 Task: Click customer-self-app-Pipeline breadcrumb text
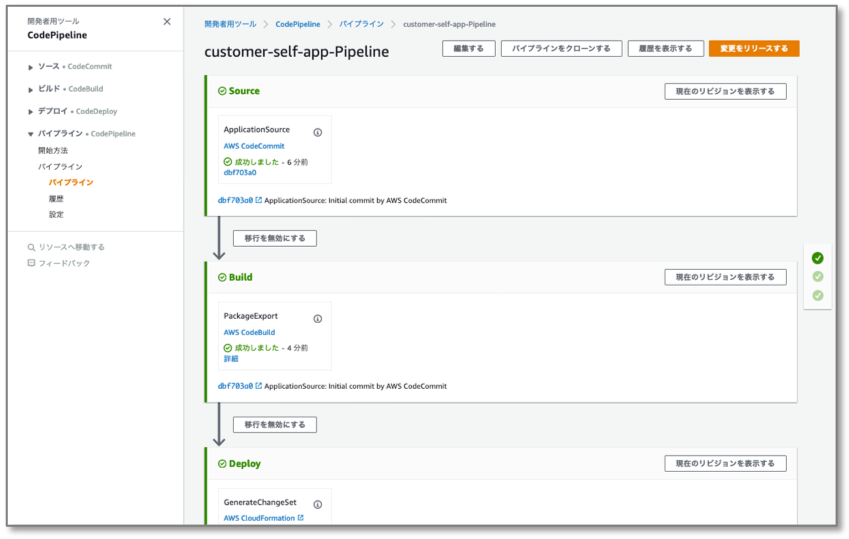pos(449,24)
